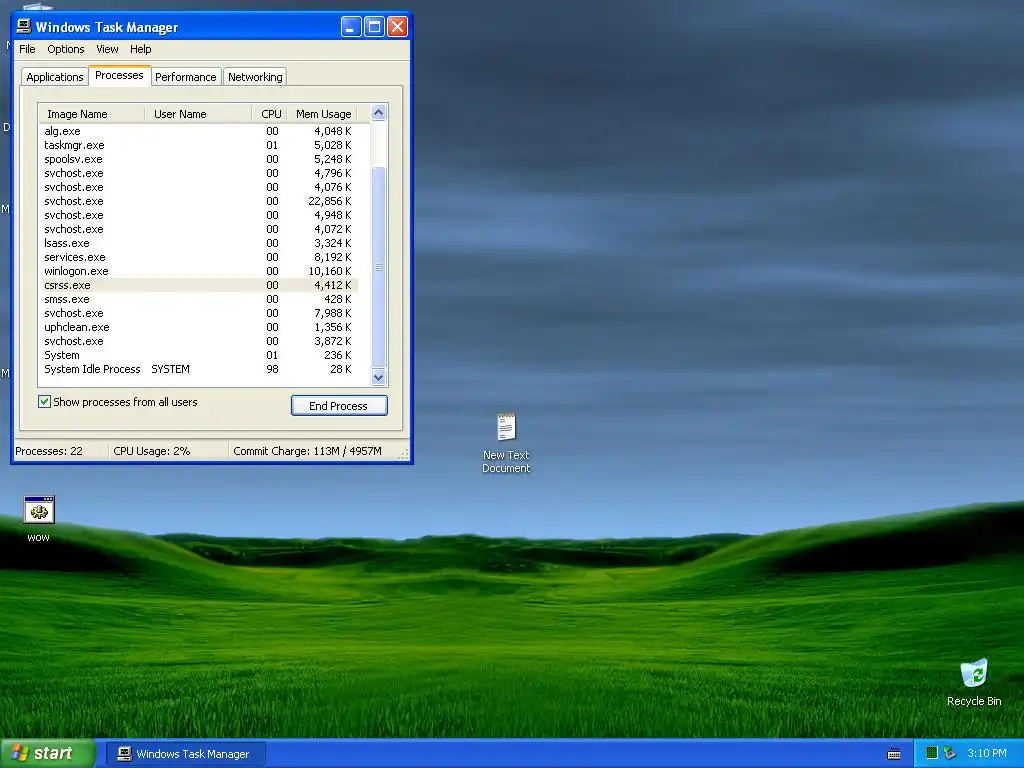1024x768 pixels.
Task: Select svchost.exe using 22,856 K
Action: [199, 201]
